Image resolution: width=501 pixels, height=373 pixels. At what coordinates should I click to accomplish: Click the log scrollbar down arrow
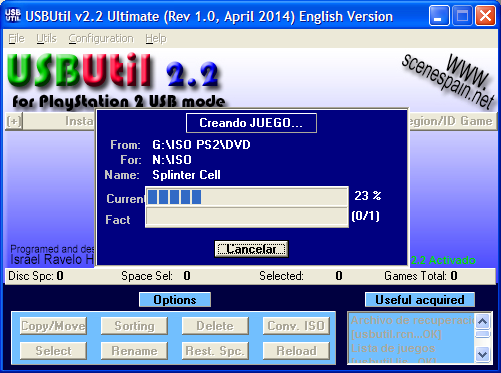click(x=483, y=354)
